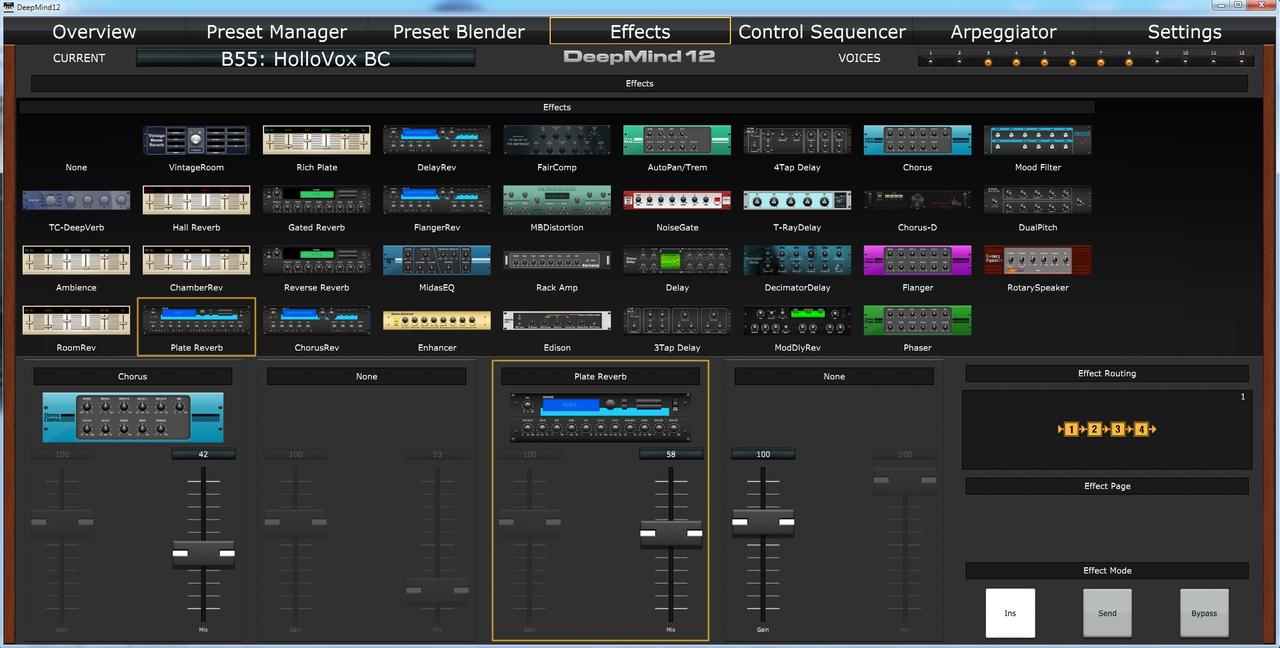The image size is (1280, 648).
Task: Pick the Gated Reverb effect
Action: [x=316, y=200]
